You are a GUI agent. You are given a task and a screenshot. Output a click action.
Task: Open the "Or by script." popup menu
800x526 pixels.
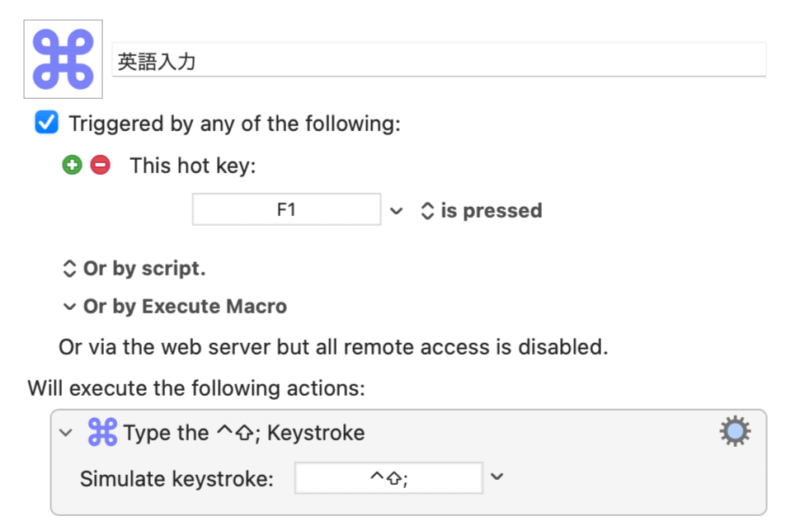pyautogui.click(x=134, y=269)
